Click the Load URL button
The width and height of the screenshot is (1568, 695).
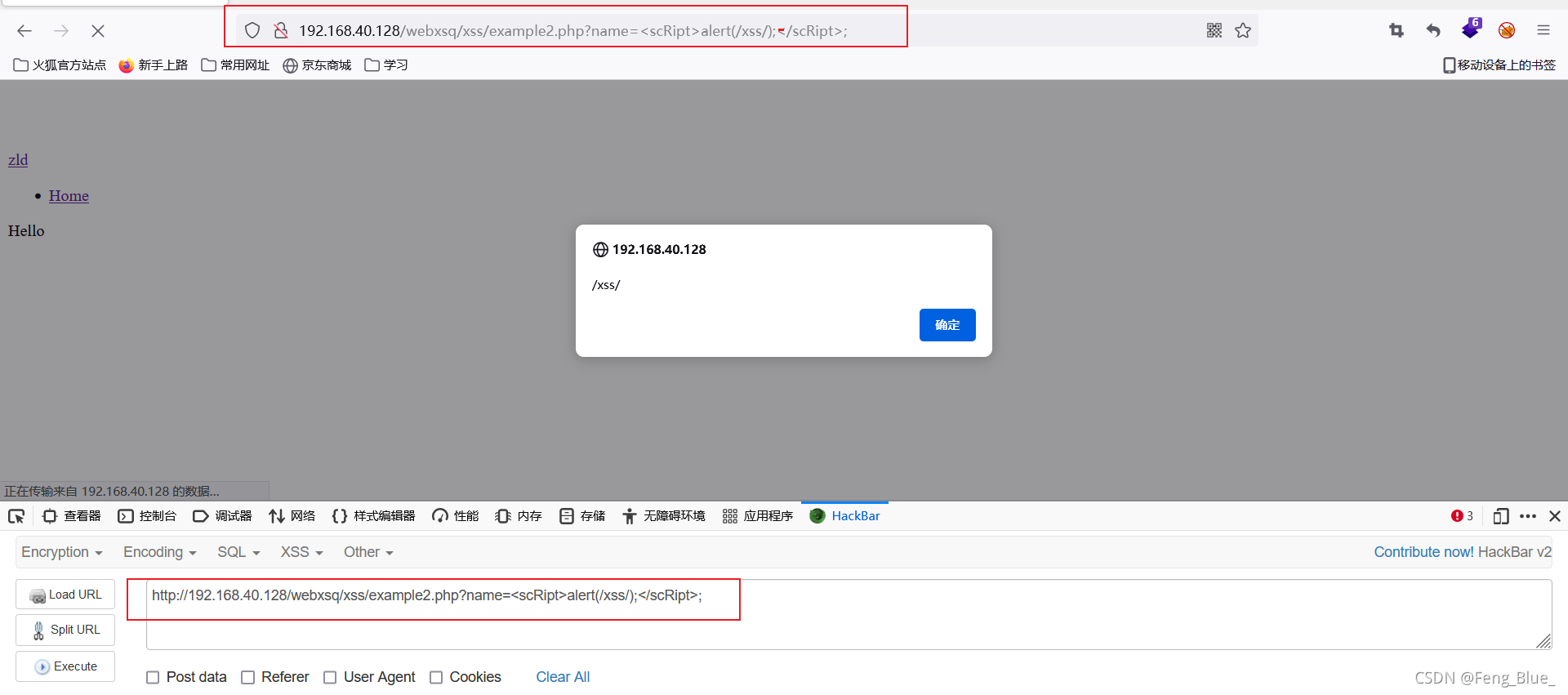(65, 595)
